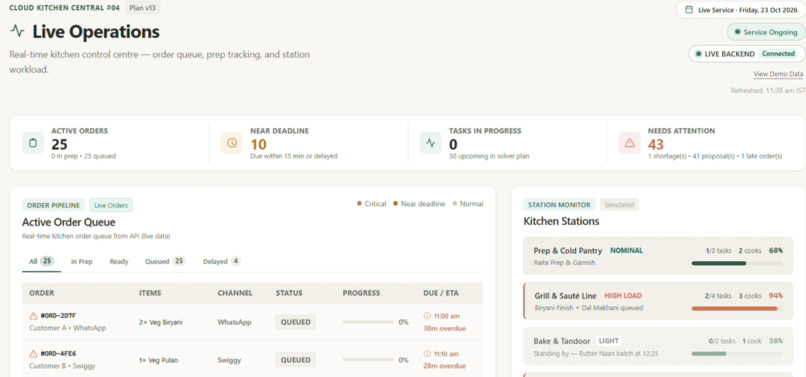Click the Needs Attention warning triangle icon

(629, 143)
